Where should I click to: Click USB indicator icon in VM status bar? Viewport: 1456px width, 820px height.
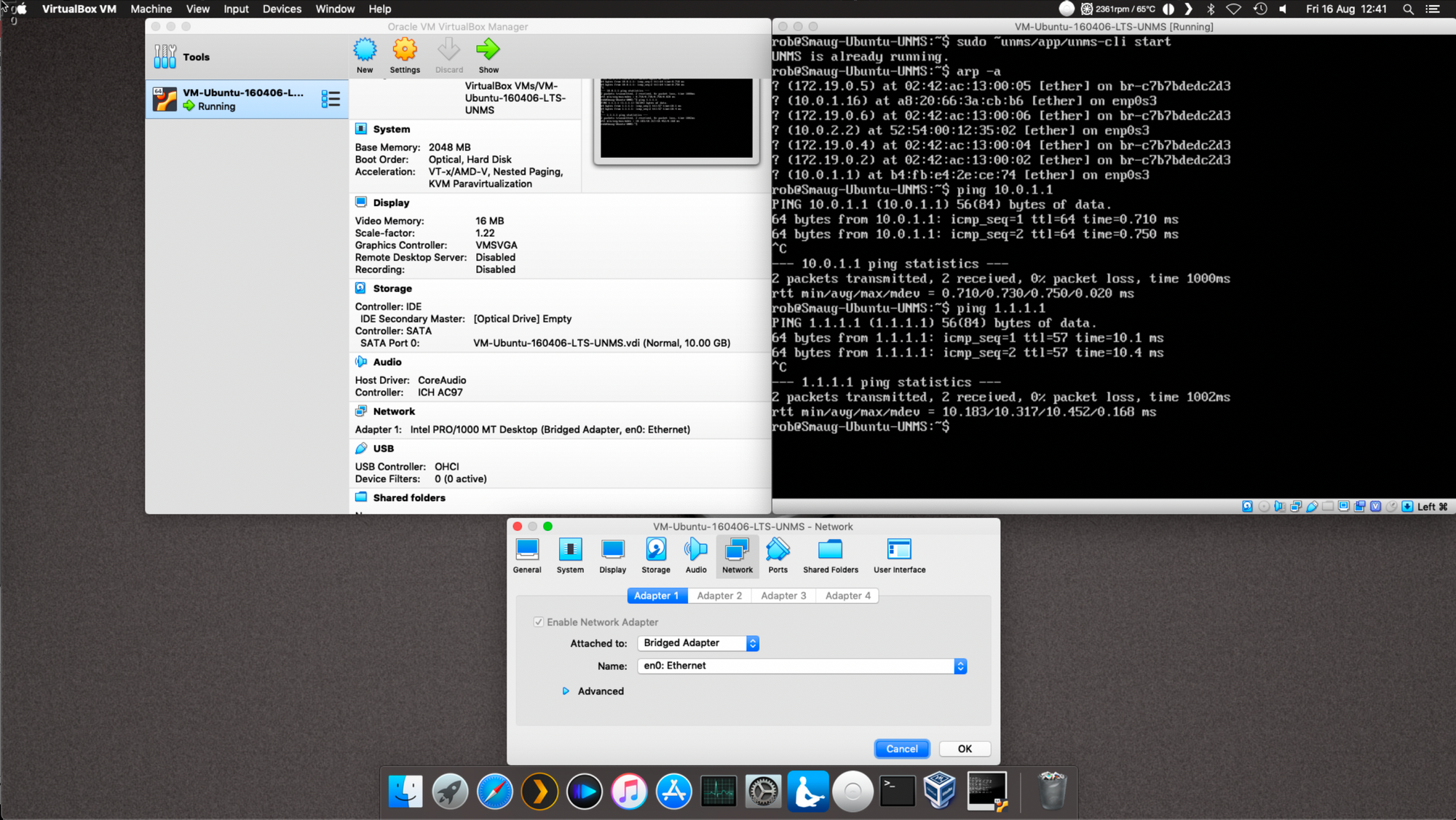[x=1312, y=506]
